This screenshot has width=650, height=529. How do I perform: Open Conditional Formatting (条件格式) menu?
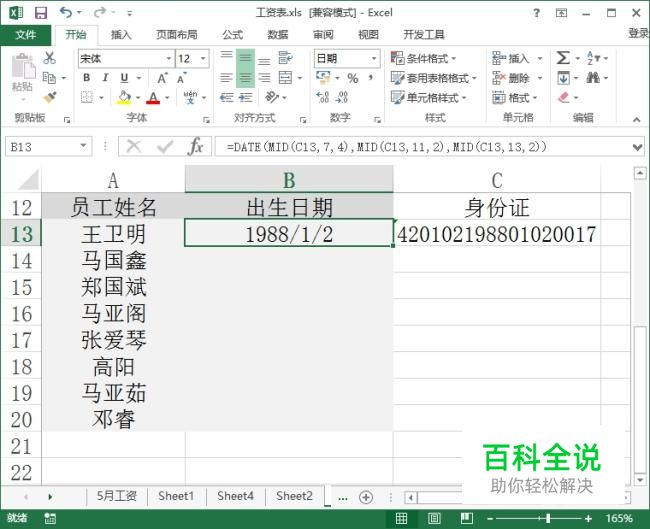(423, 58)
